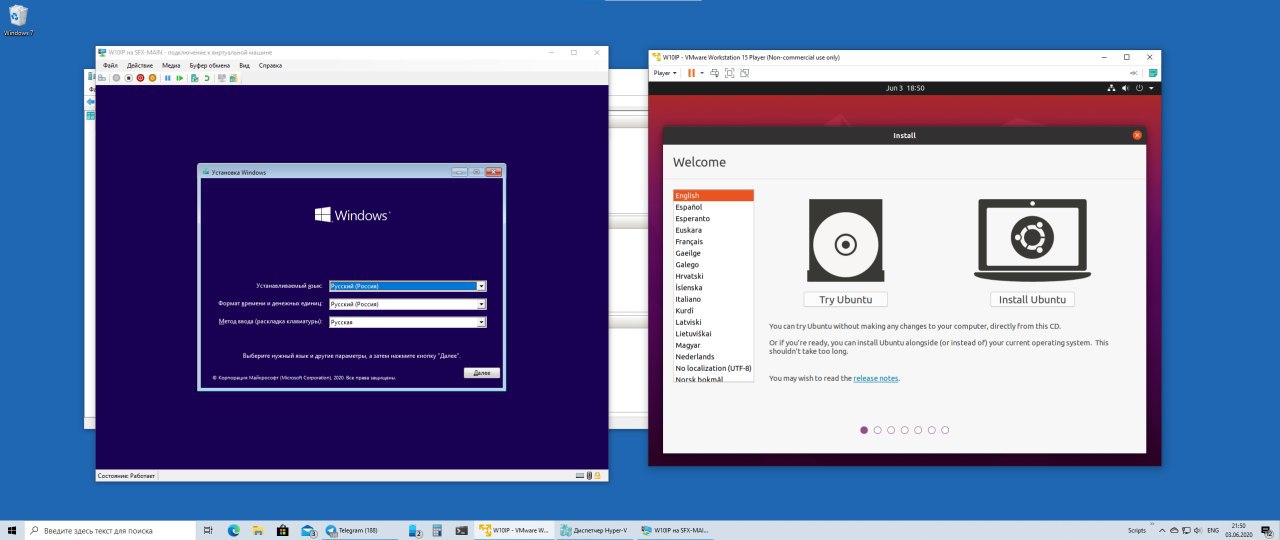Open the Медиа menu
Screen dimensions: 1280x540
(x=171, y=65)
